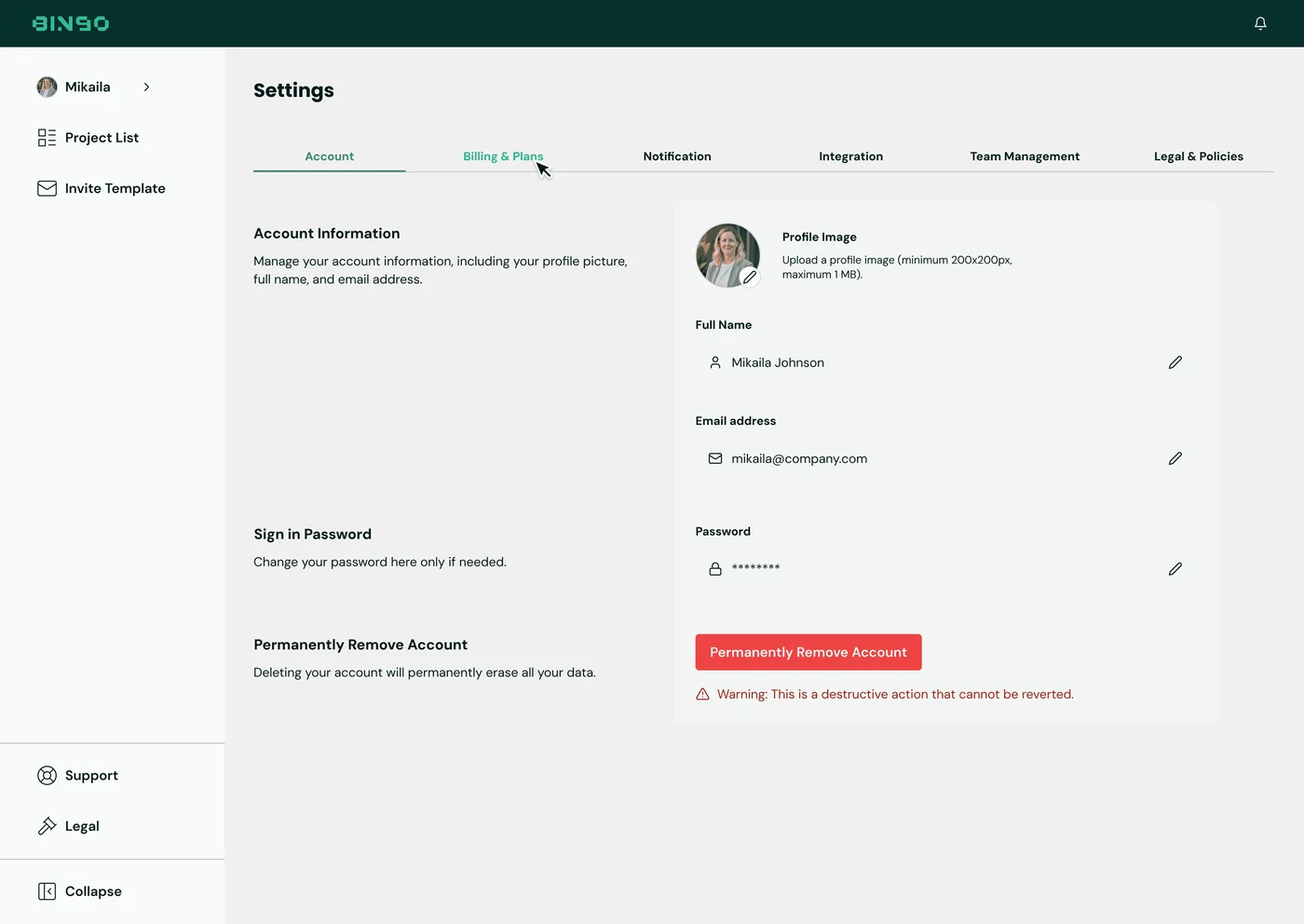Click the Profile Image label
This screenshot has height=924, width=1304.
(x=820, y=237)
